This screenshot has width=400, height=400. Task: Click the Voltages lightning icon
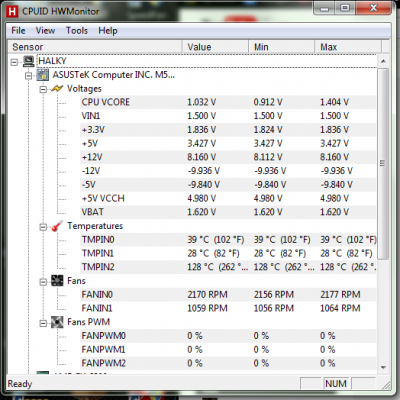tap(57, 89)
